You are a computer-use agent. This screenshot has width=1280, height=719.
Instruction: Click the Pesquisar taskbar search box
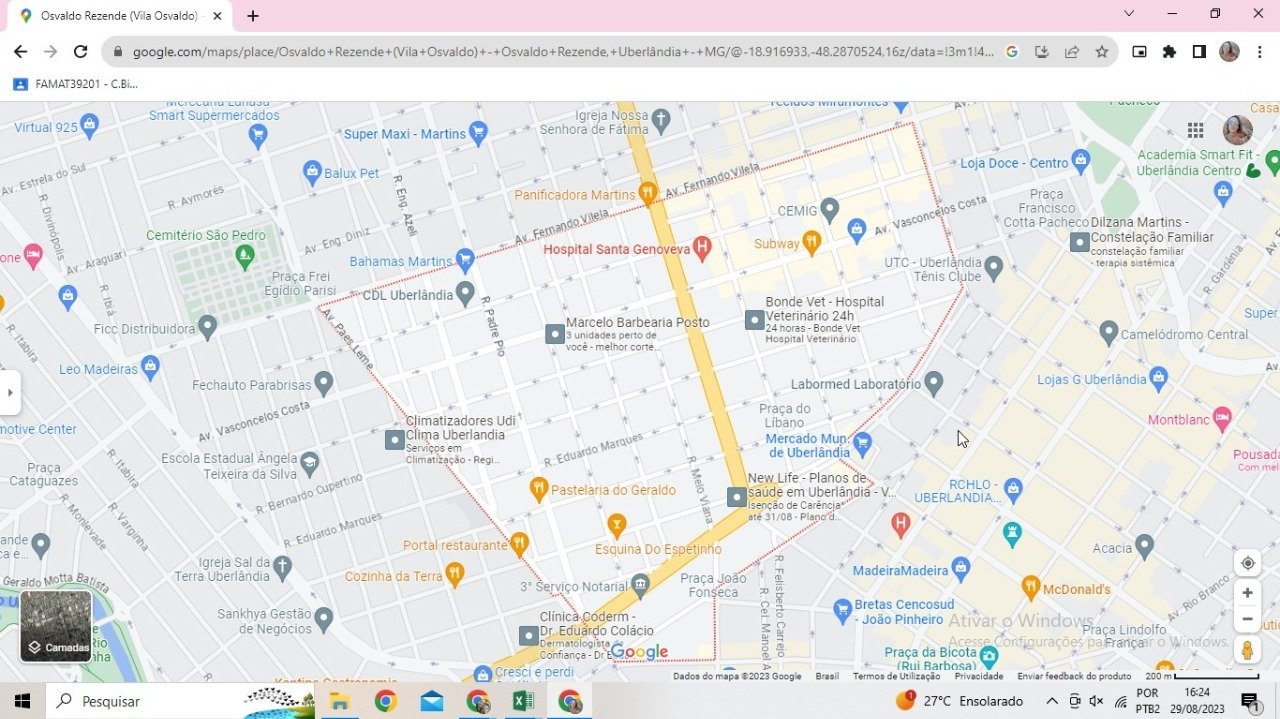coord(180,701)
